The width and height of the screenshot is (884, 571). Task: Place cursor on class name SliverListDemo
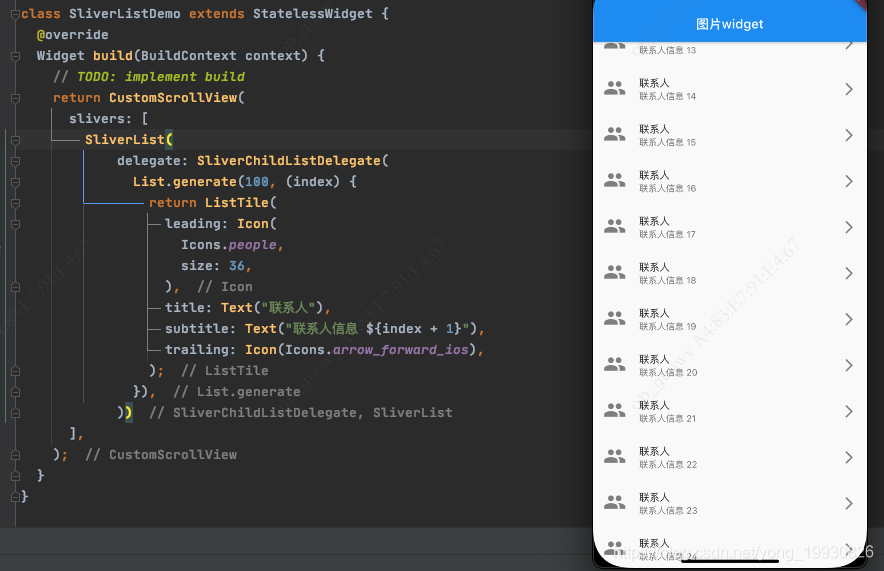tap(125, 14)
